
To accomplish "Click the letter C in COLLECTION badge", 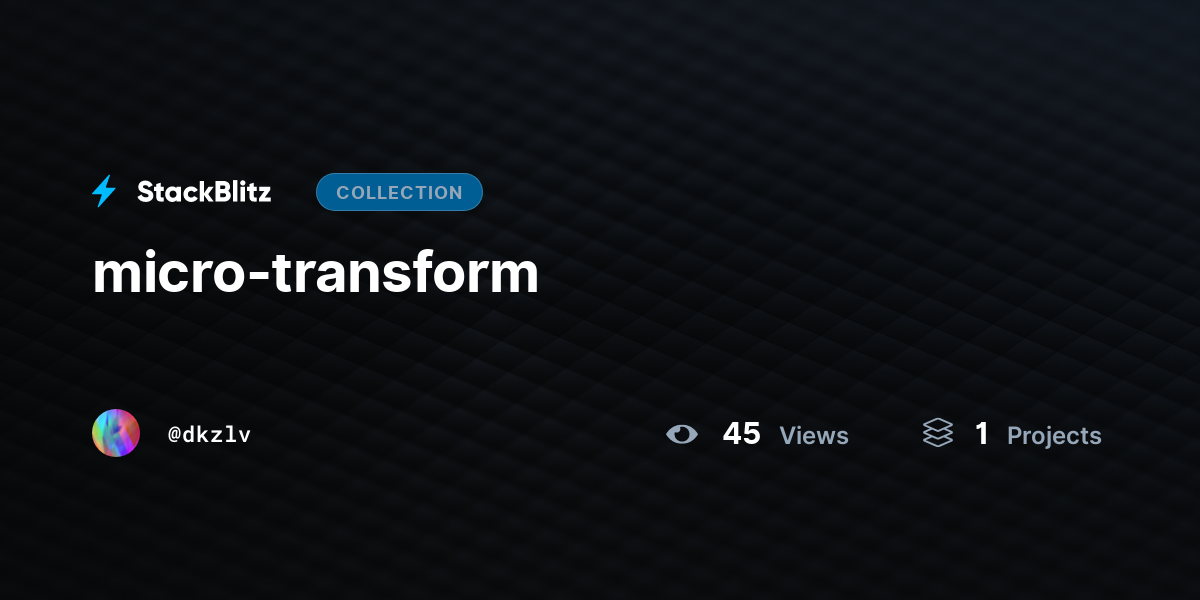I will [343, 192].
